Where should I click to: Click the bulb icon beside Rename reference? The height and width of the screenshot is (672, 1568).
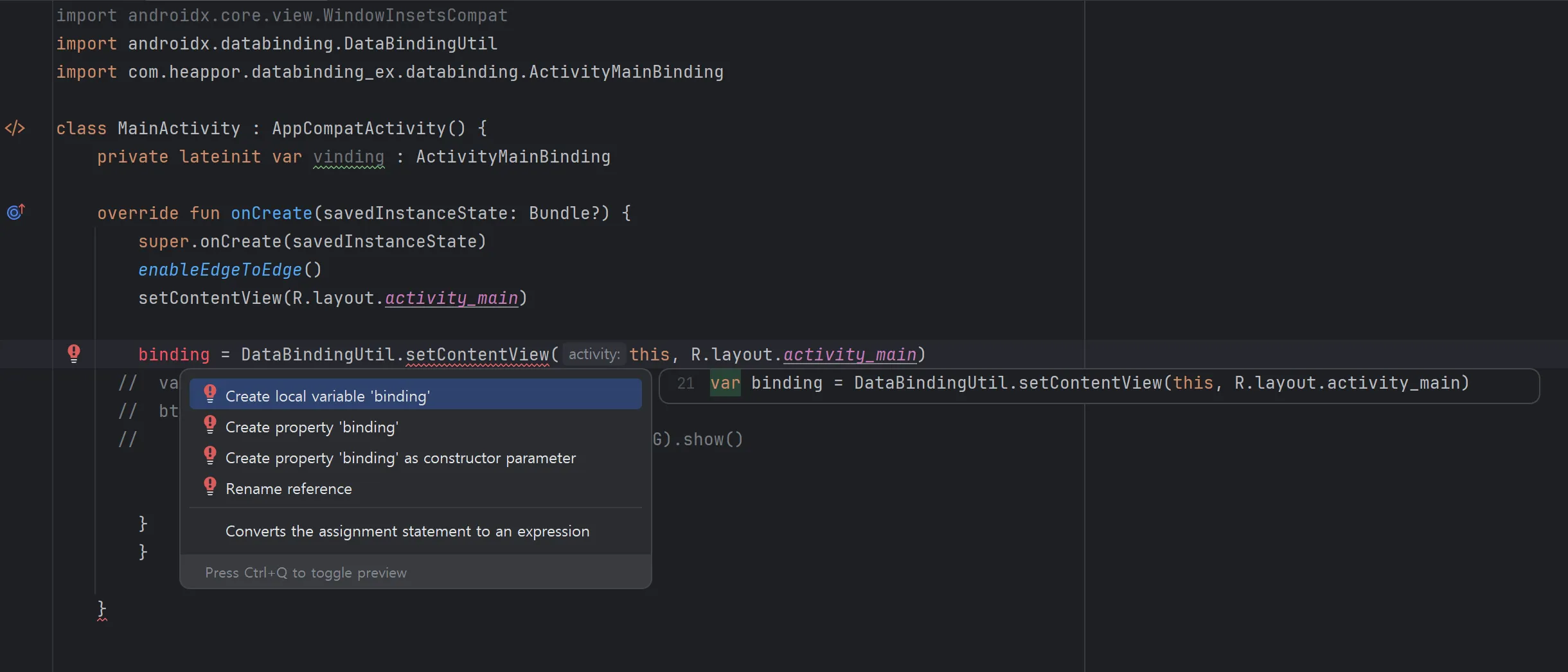pyautogui.click(x=210, y=486)
